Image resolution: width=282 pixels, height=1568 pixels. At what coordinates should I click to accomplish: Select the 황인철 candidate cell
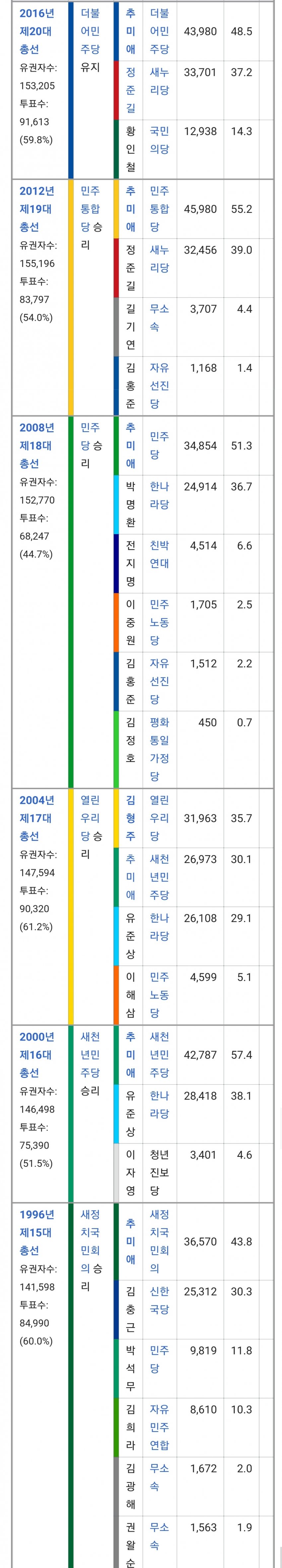click(130, 149)
